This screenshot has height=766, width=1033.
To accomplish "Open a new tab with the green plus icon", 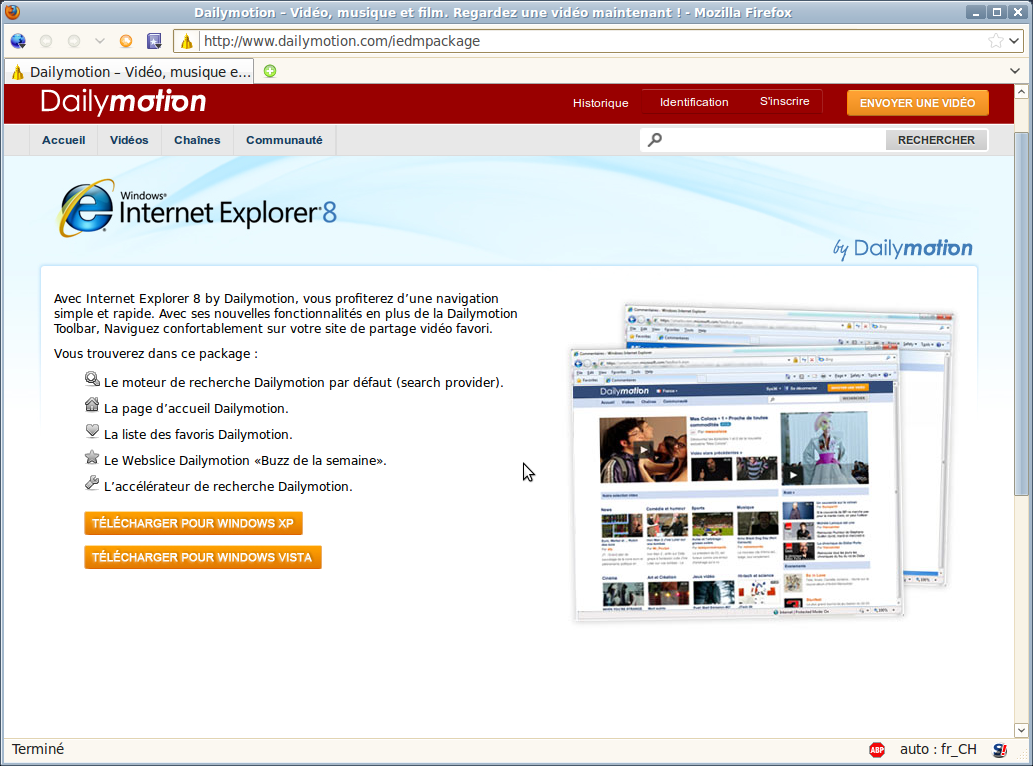I will (x=270, y=71).
